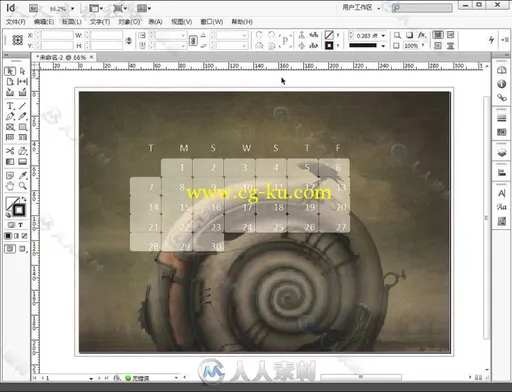Open the 编辑(E) menu
The width and height of the screenshot is (512, 392).
click(44, 22)
